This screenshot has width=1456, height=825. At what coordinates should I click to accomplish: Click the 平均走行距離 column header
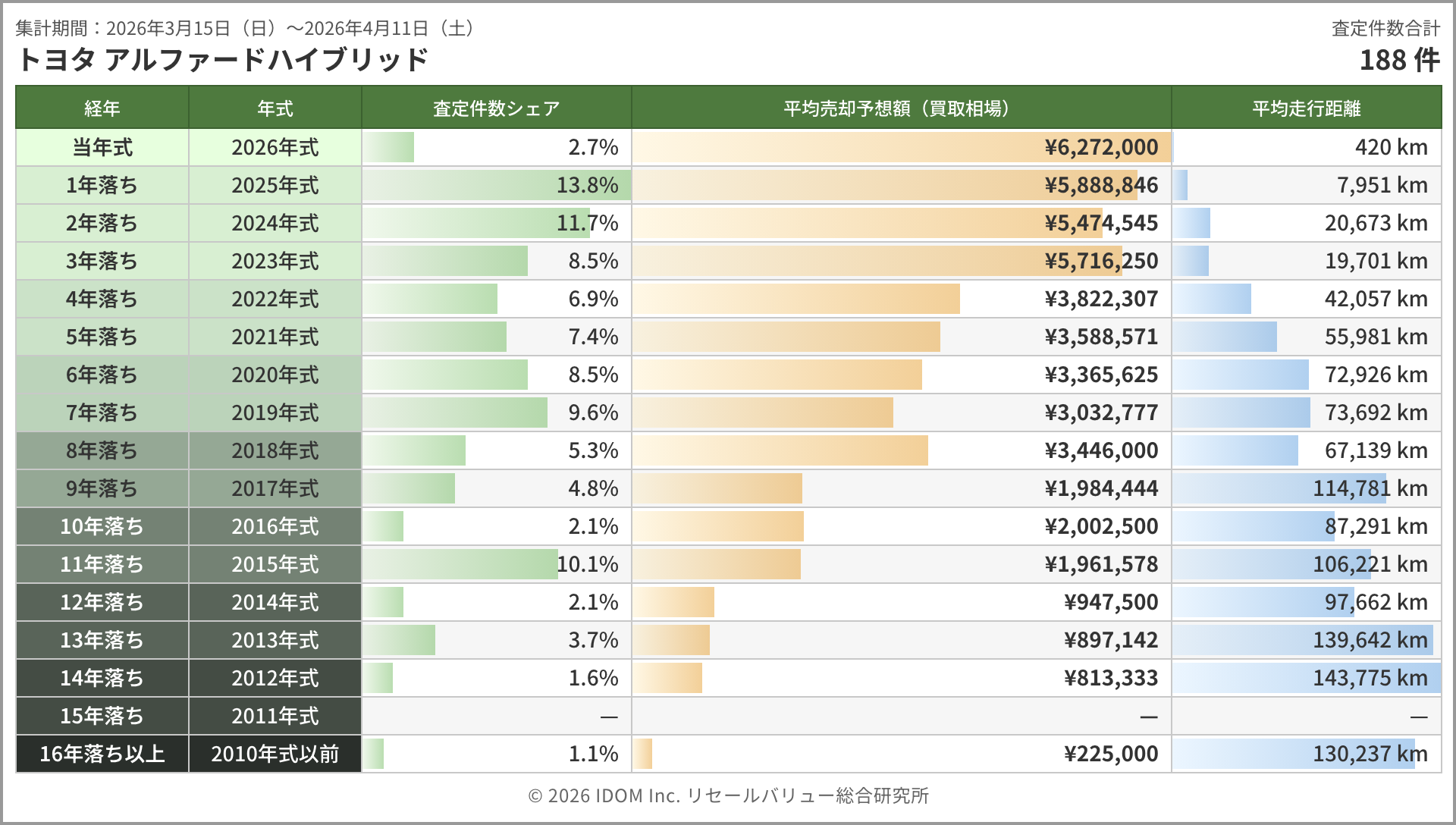click(x=1306, y=108)
